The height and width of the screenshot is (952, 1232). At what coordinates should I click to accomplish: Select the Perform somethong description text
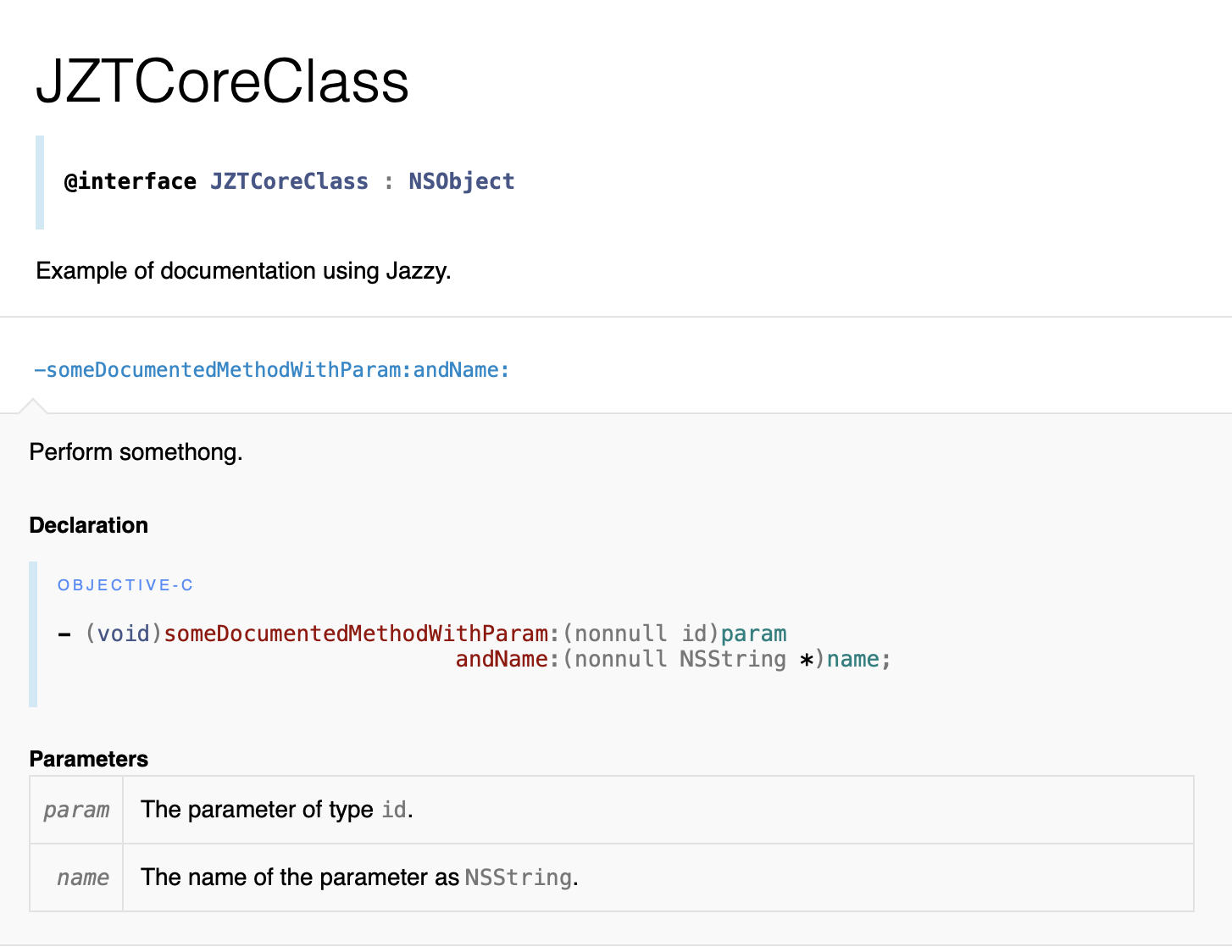click(136, 451)
